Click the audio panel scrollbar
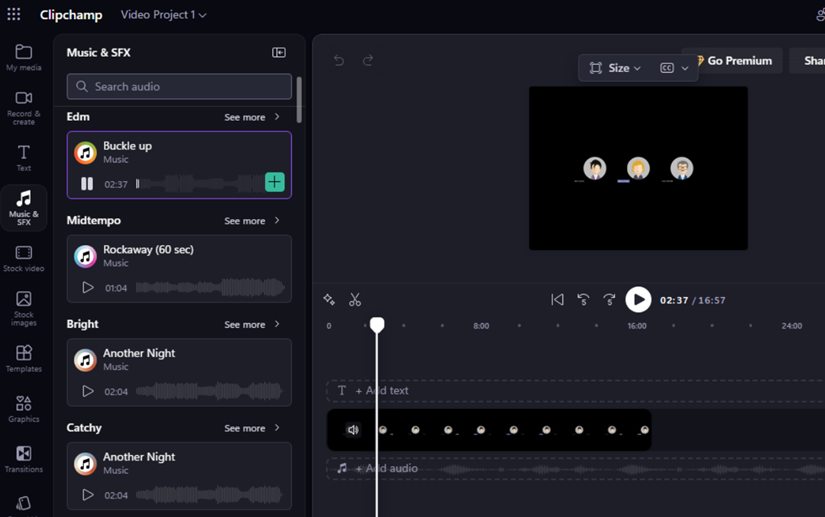Viewport: 825px width, 517px height. (299, 100)
